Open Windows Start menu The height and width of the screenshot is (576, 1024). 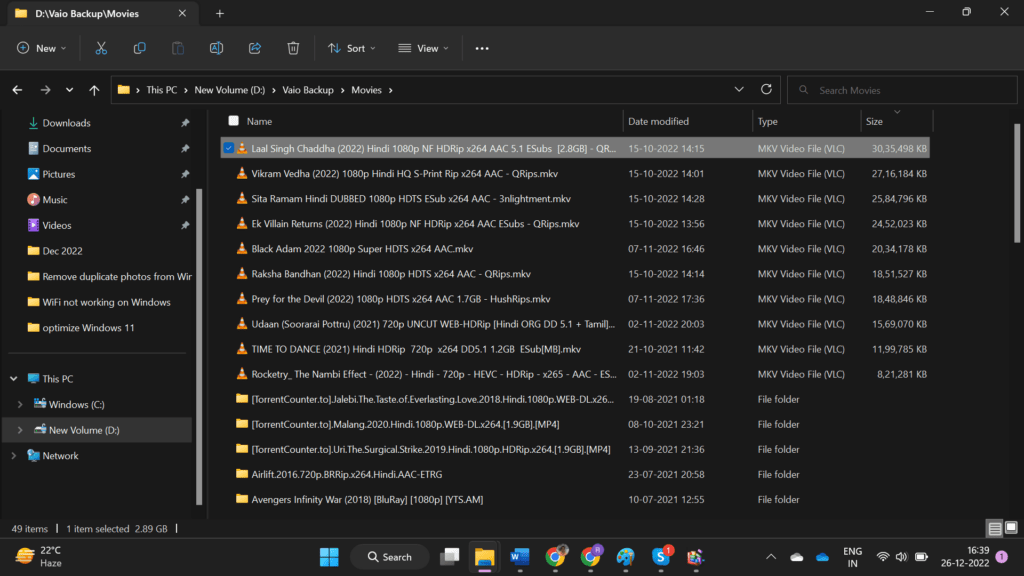(329, 557)
